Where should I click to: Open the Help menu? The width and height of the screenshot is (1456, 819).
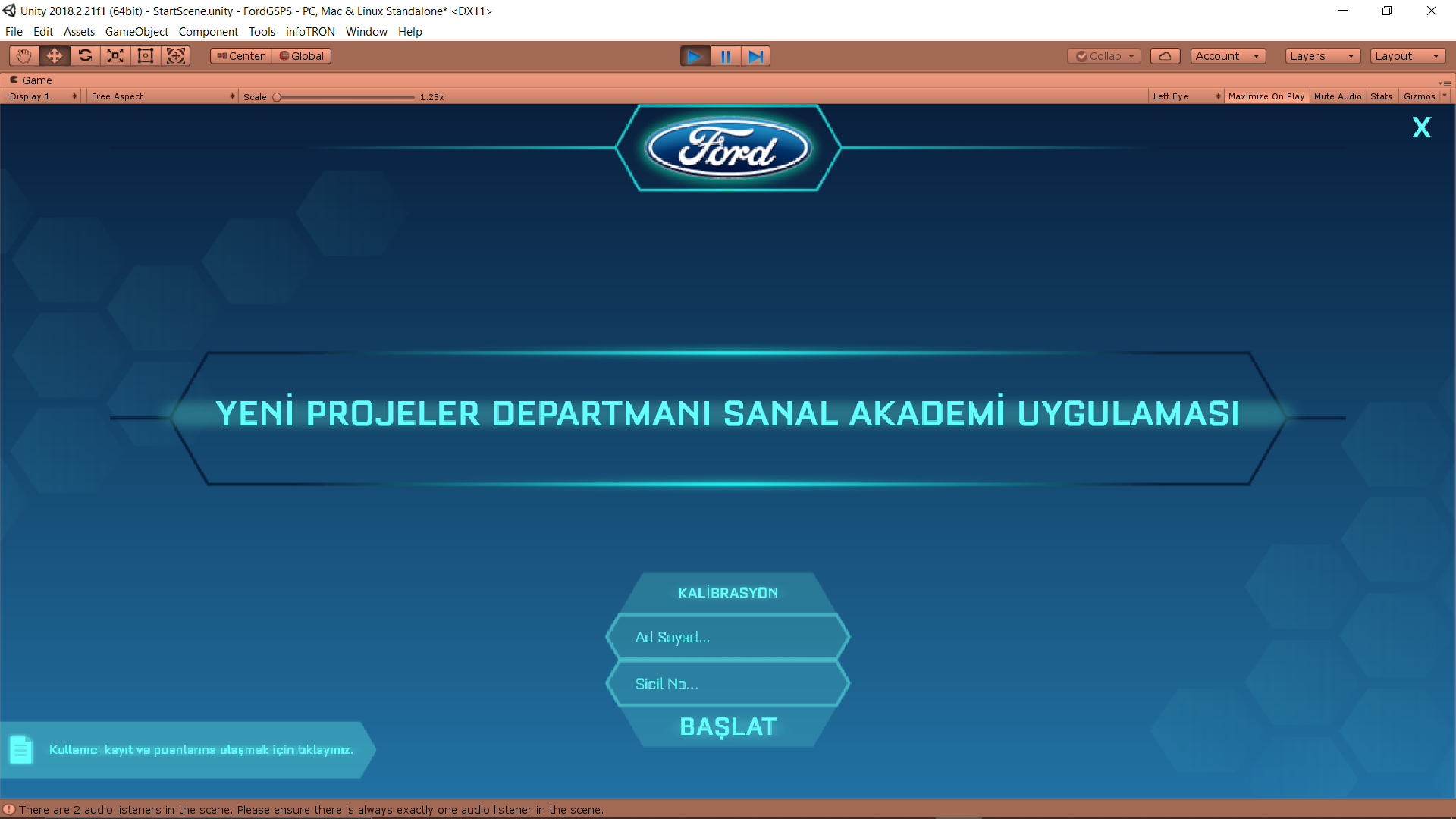(410, 32)
